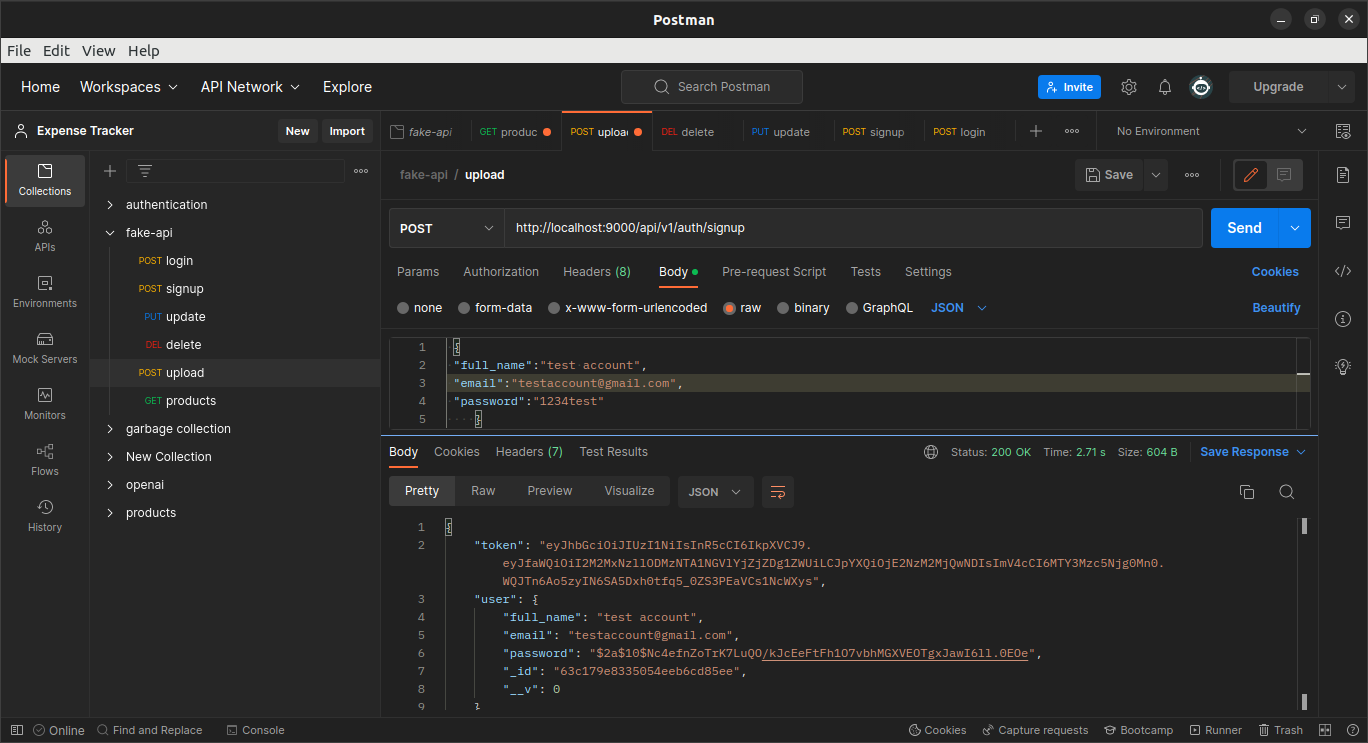The image size is (1368, 743).
Task: Add a new request tab with plus
Action: pyautogui.click(x=1036, y=131)
